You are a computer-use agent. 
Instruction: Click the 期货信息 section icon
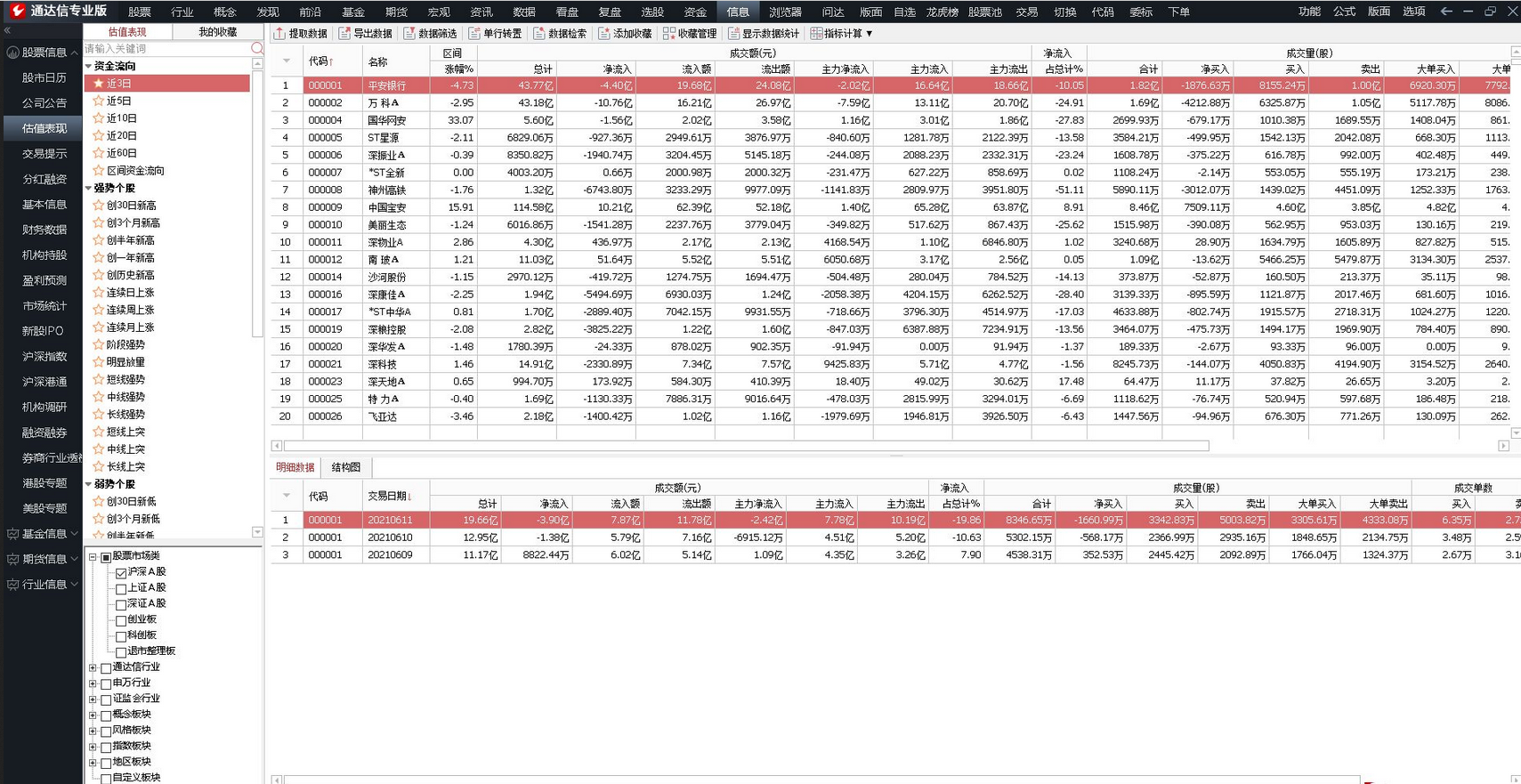point(12,559)
